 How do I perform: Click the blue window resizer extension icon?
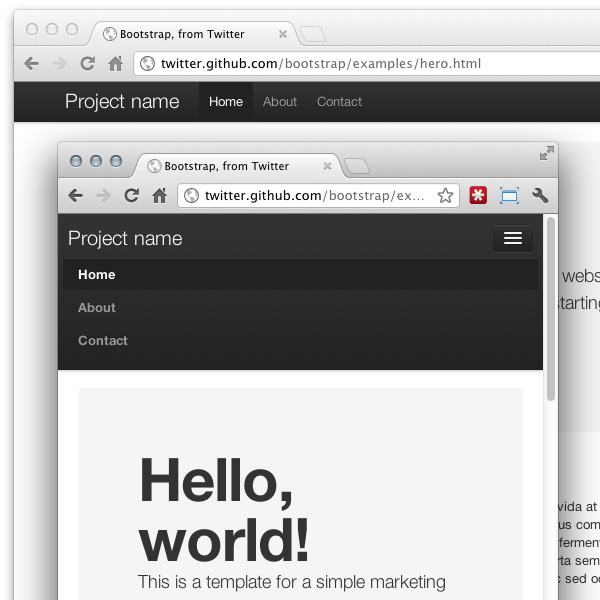click(x=509, y=196)
